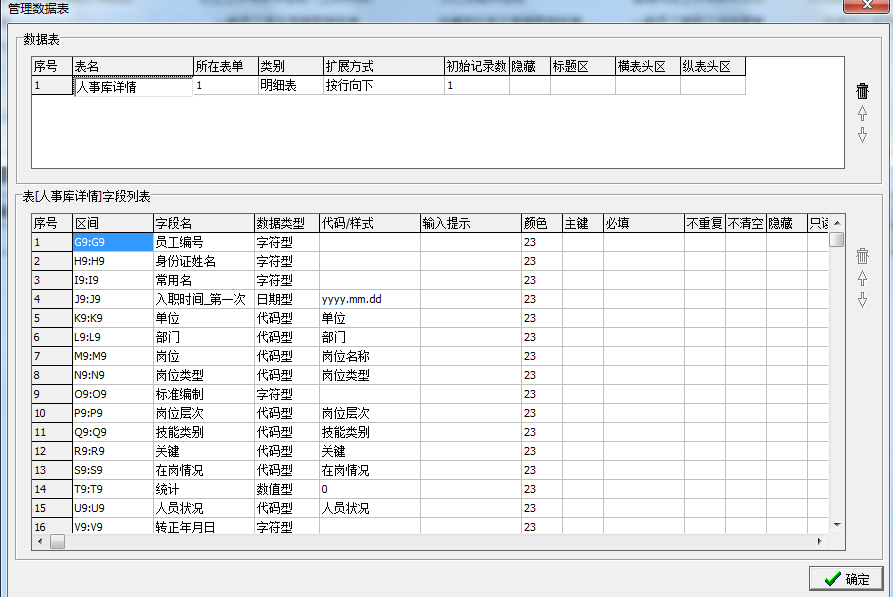Select the 入职时间_第一次 field name cell
The image size is (893, 597).
pyautogui.click(x=204, y=299)
